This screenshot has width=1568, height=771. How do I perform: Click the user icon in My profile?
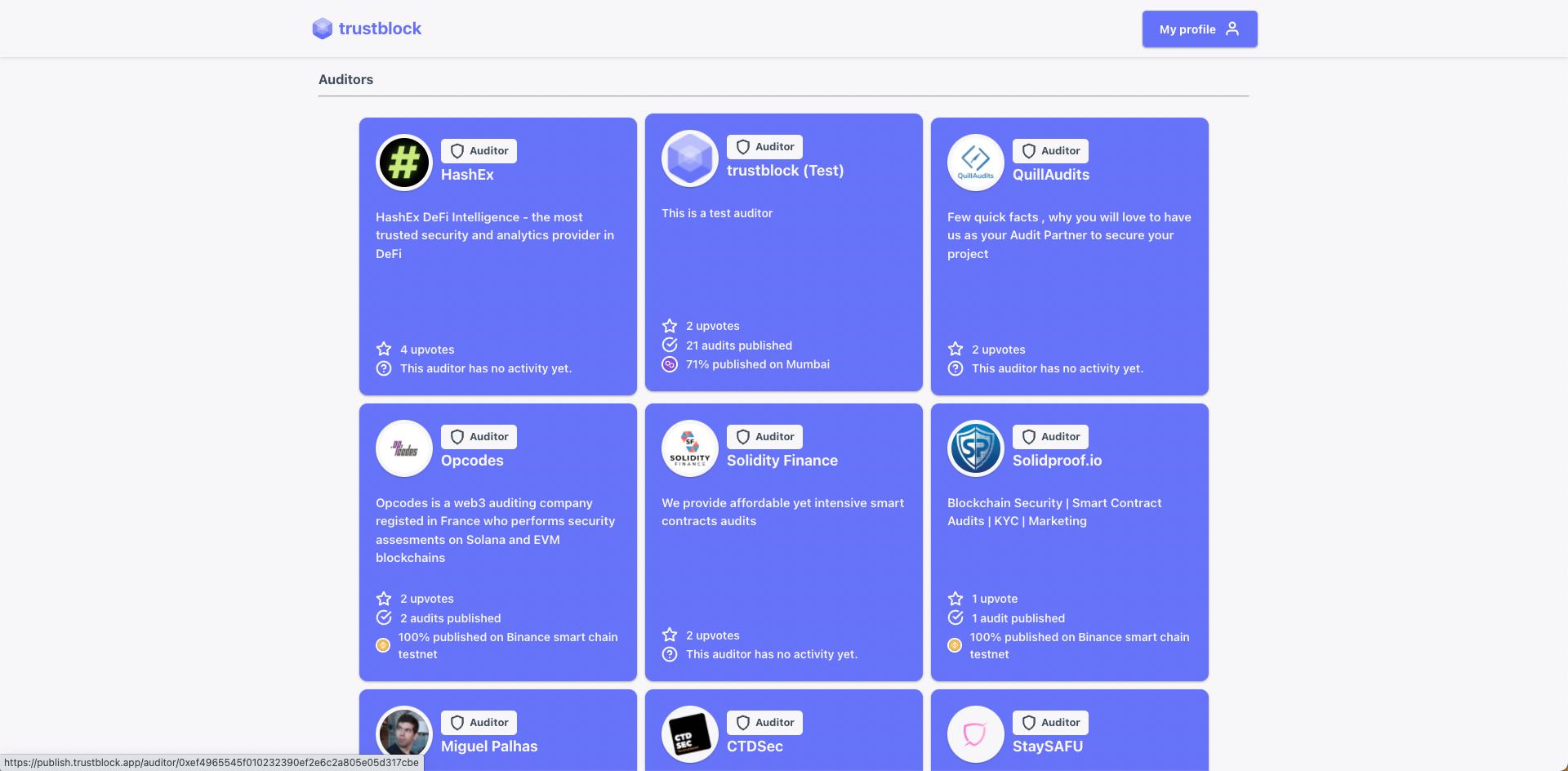pyautogui.click(x=1232, y=29)
